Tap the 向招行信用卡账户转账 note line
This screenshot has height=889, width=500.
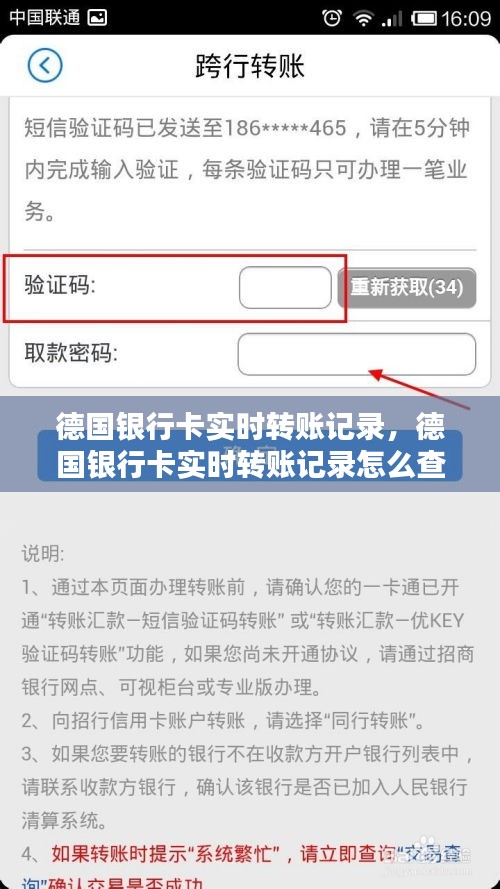[223, 721]
